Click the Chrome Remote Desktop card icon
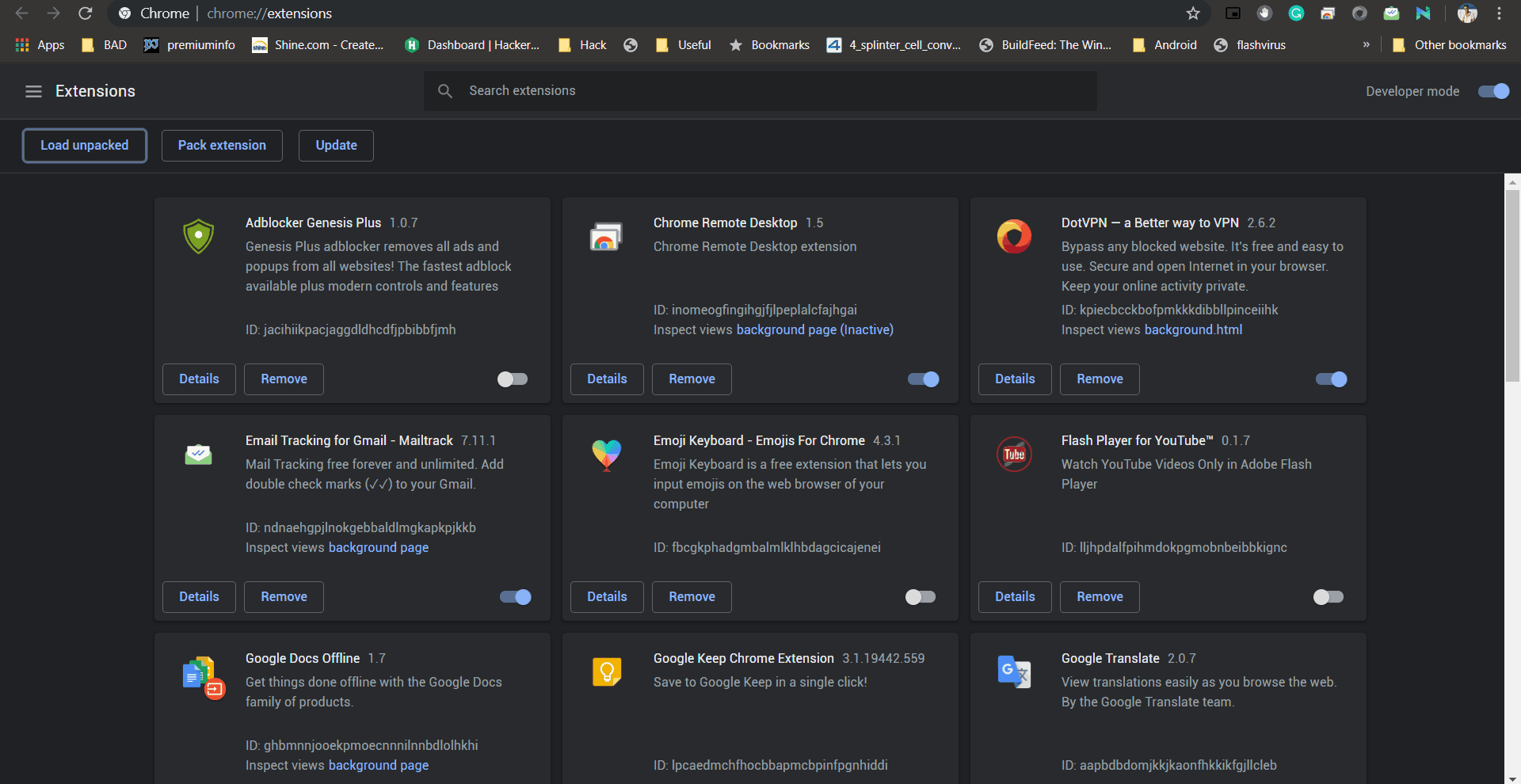Viewport: 1521px width, 784px height. (x=606, y=236)
